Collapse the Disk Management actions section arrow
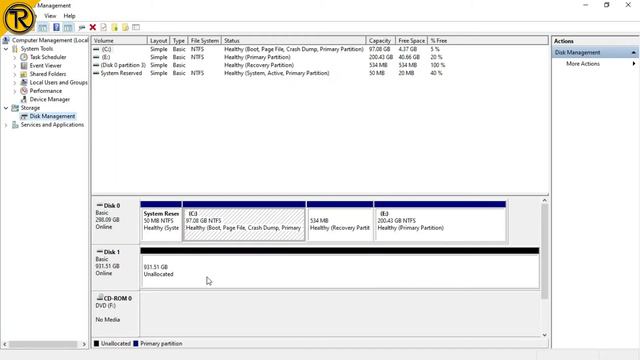This screenshot has width=640, height=360. [x=633, y=53]
